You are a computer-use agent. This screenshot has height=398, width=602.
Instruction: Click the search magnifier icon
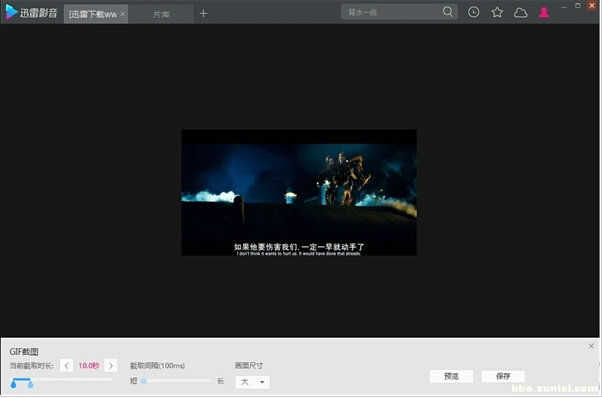click(447, 12)
